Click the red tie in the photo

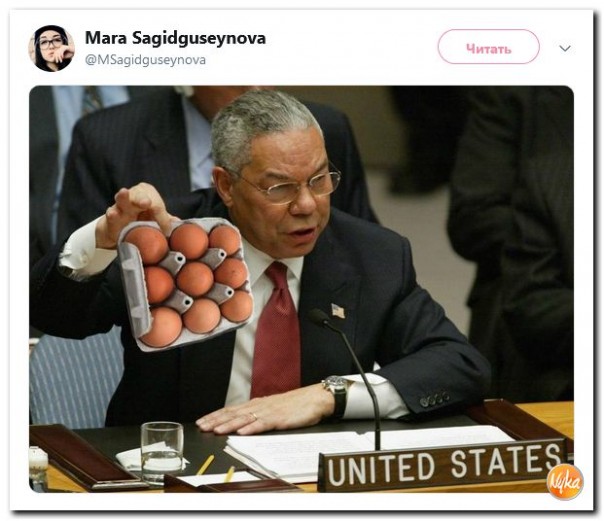tap(275, 330)
